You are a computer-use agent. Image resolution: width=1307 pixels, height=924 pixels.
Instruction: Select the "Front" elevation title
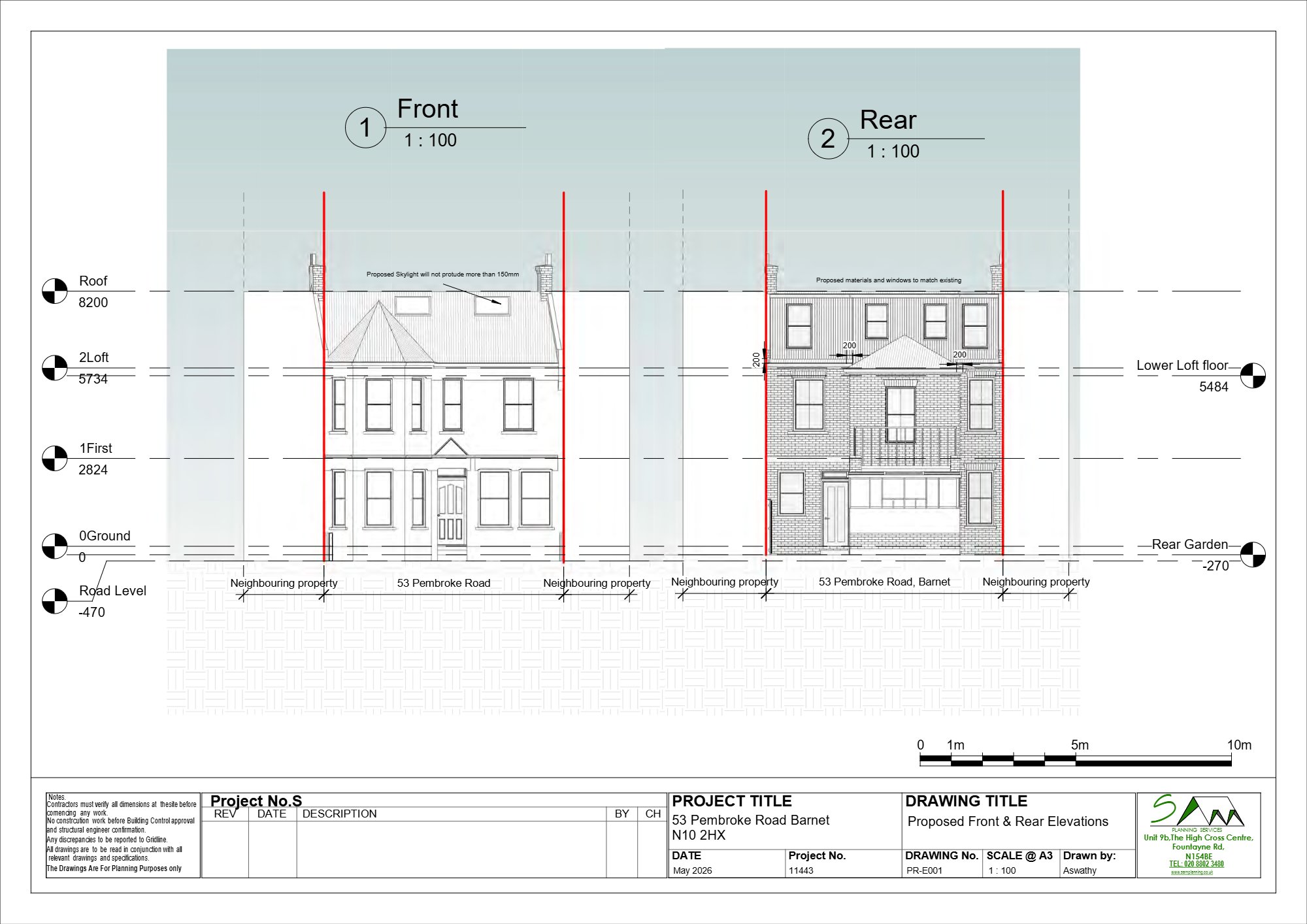click(x=427, y=108)
